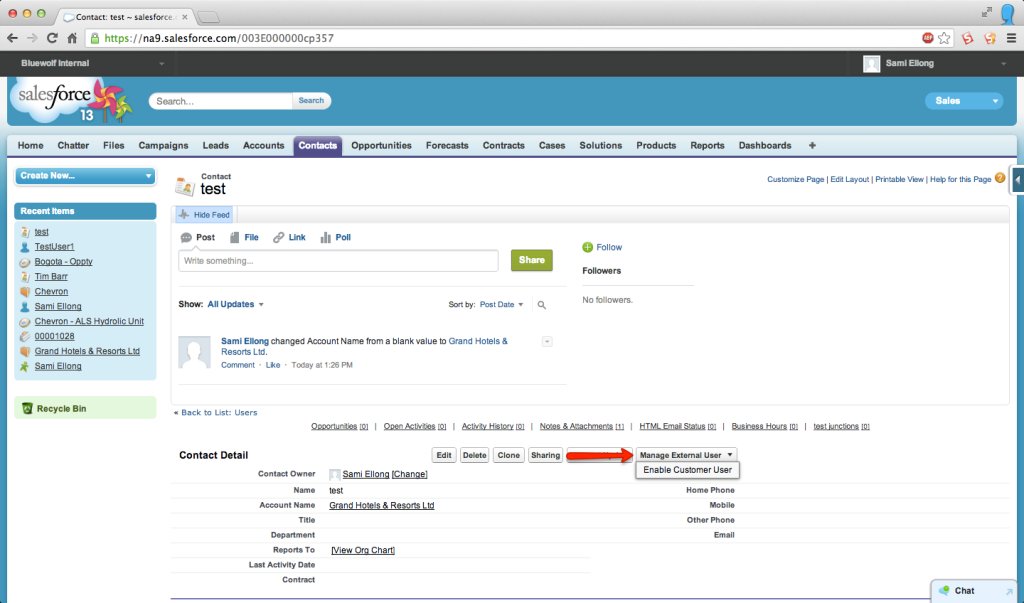This screenshot has height=603, width=1024.
Task: Click the Clone button
Action: click(509, 455)
